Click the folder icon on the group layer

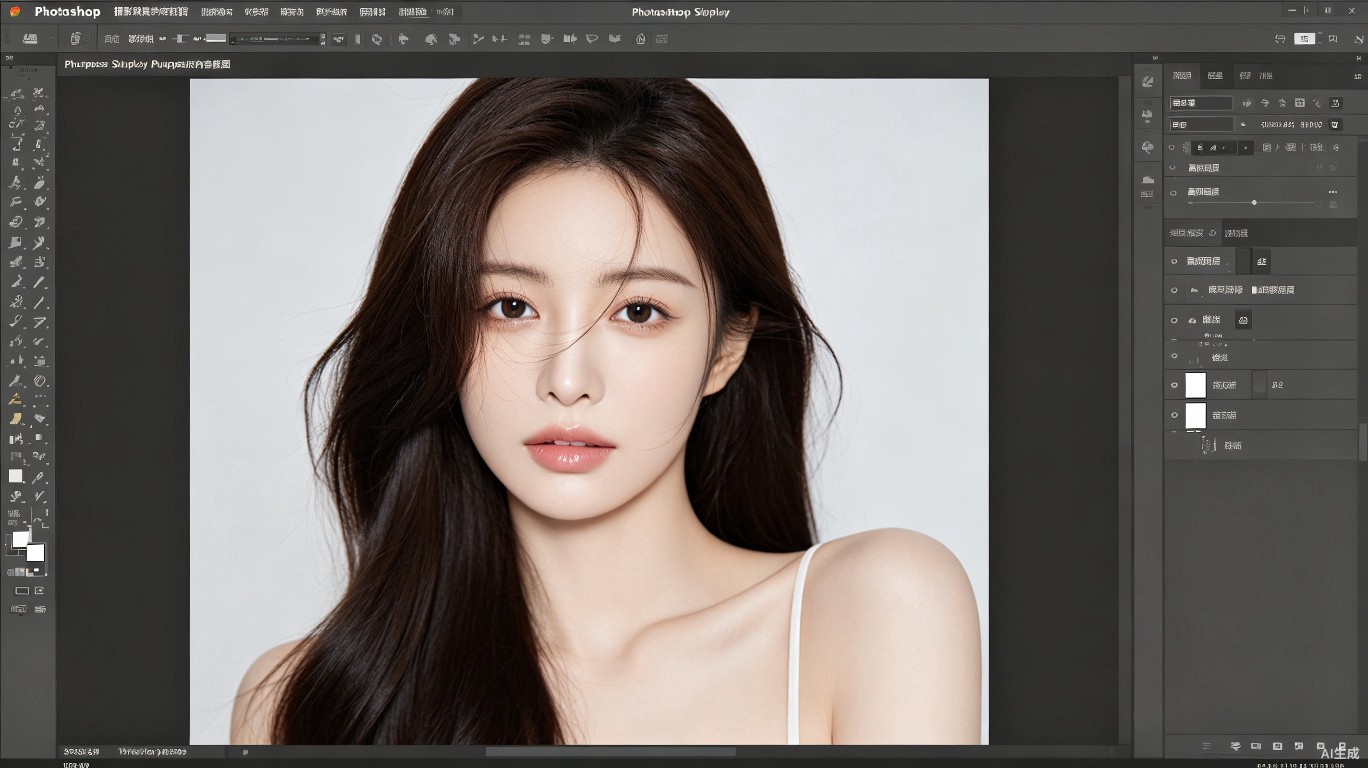[1194, 290]
